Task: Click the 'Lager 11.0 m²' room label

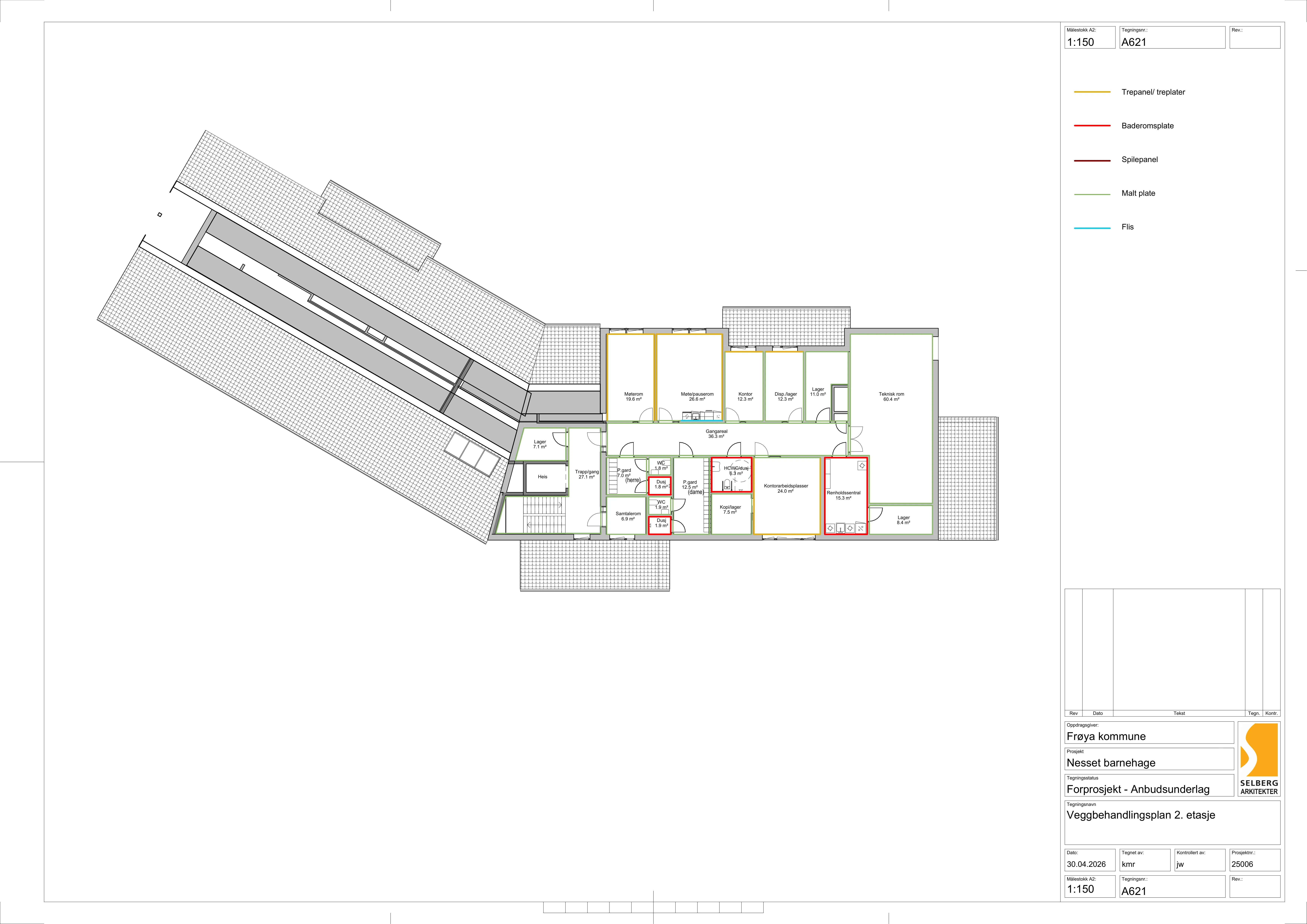Action: [x=818, y=392]
